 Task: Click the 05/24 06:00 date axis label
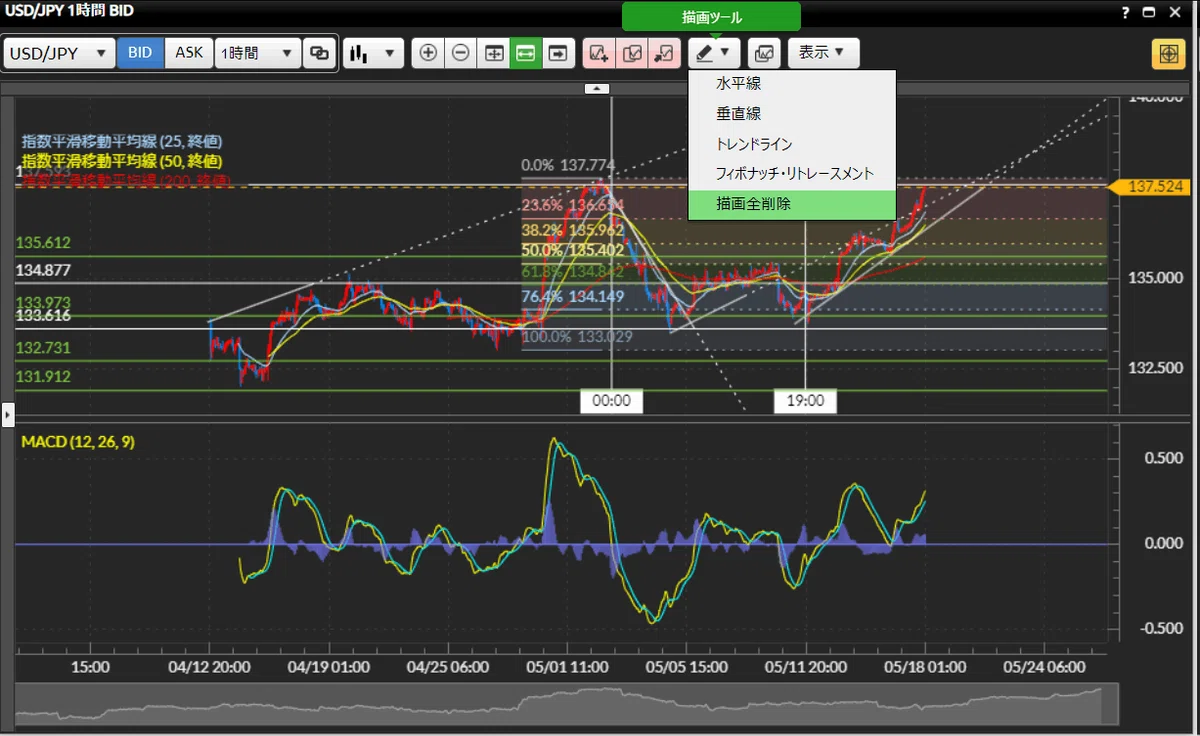[x=1045, y=666]
